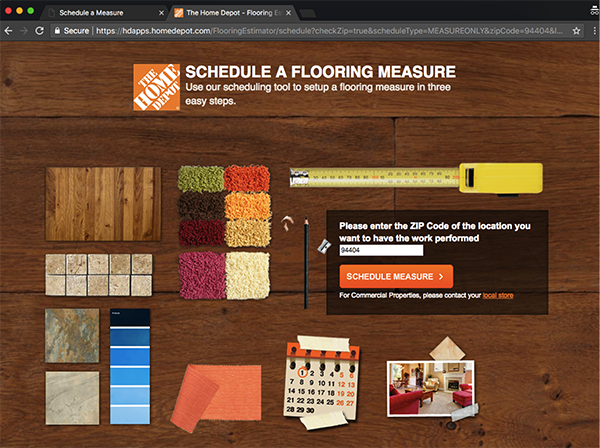600x448 pixels.
Task: Close The Home Depot Flooring tab
Action: point(289,13)
